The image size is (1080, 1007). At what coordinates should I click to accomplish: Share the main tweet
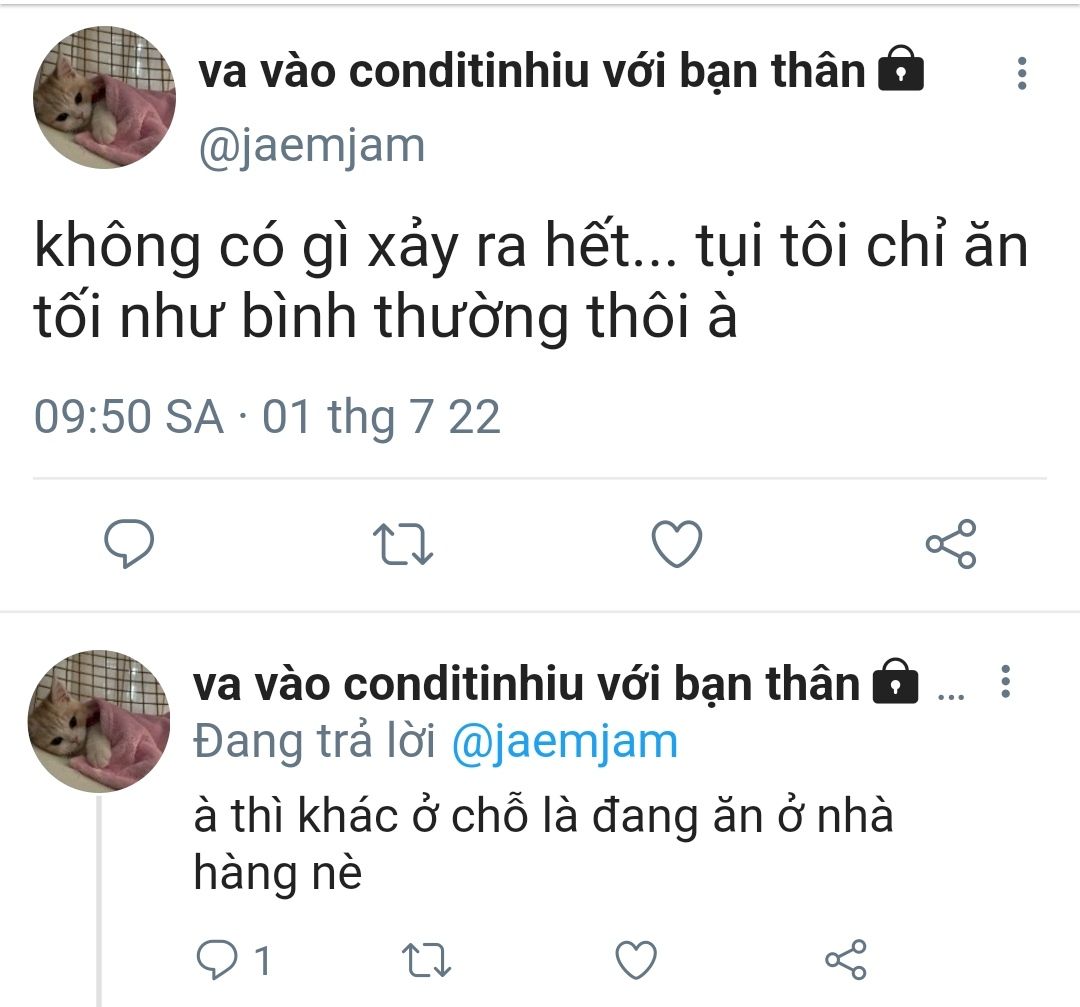951,543
